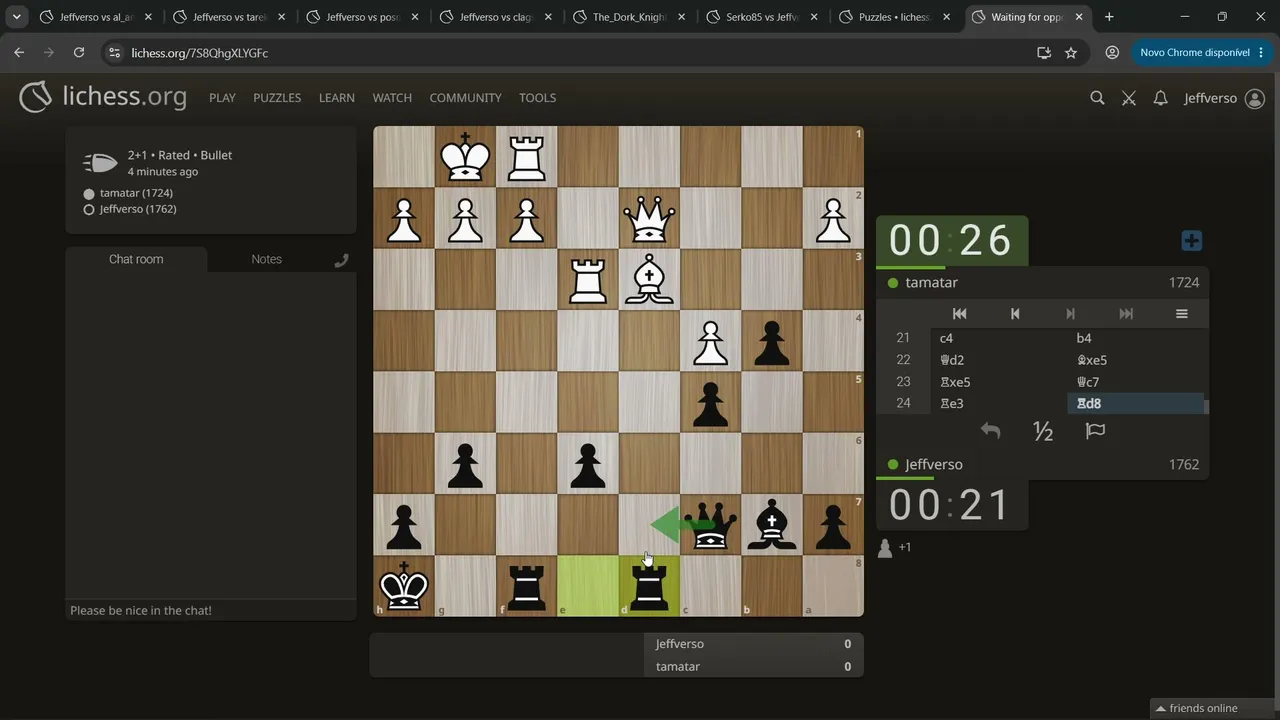Open the COMMUNITY menu
Screen dimensions: 1280x720
click(465, 98)
